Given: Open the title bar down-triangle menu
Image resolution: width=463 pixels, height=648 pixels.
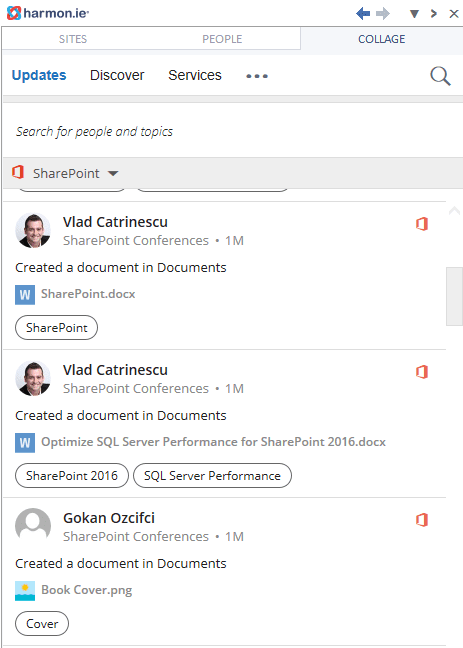Looking at the screenshot, I should [414, 14].
